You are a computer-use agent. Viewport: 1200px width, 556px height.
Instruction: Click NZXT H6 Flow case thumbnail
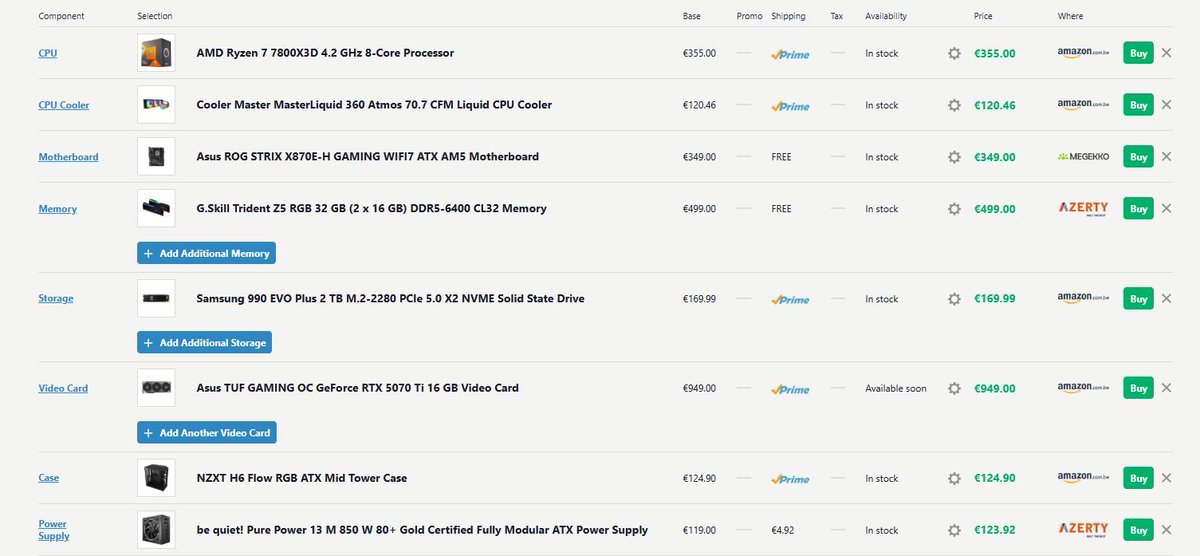point(156,478)
